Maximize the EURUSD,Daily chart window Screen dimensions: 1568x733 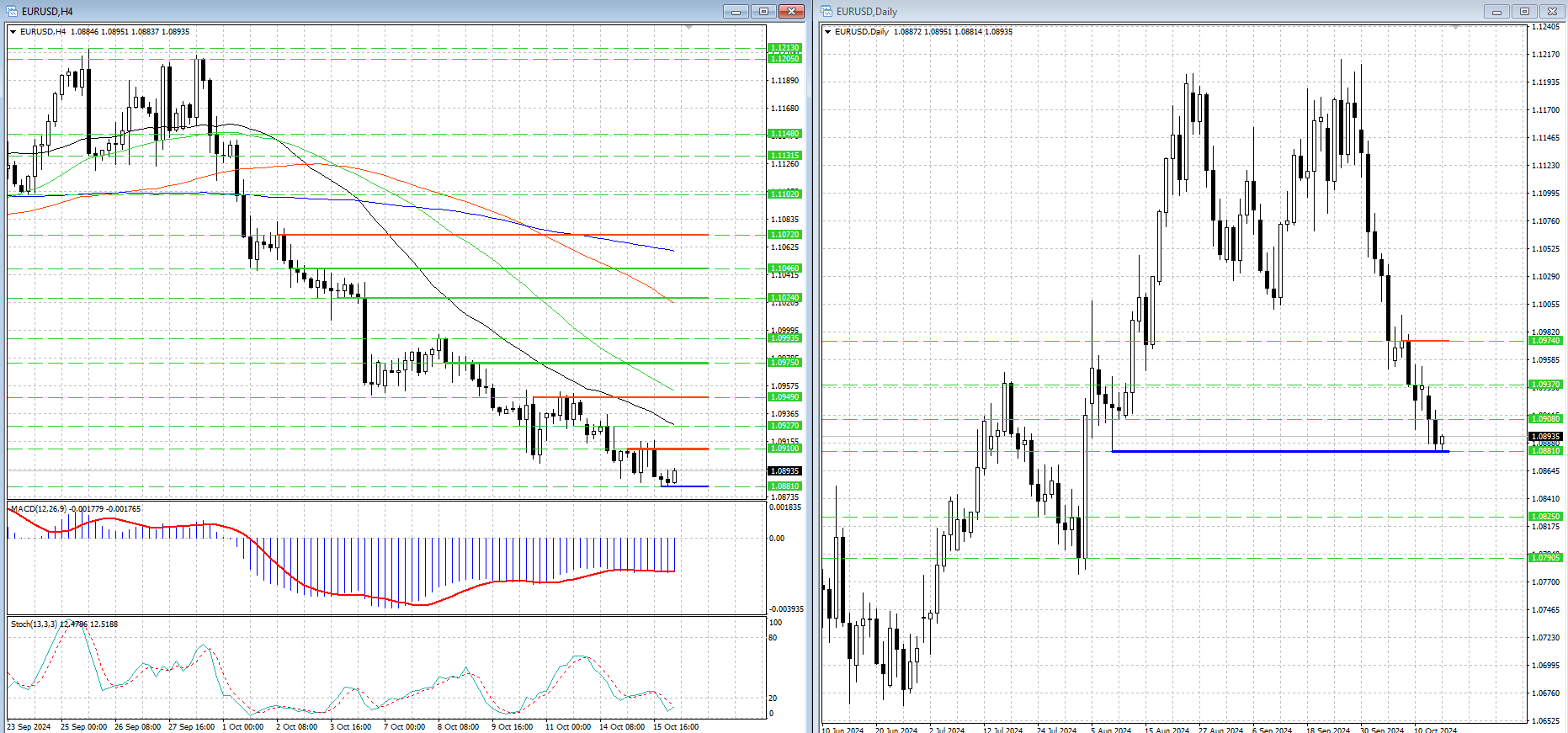(1524, 11)
